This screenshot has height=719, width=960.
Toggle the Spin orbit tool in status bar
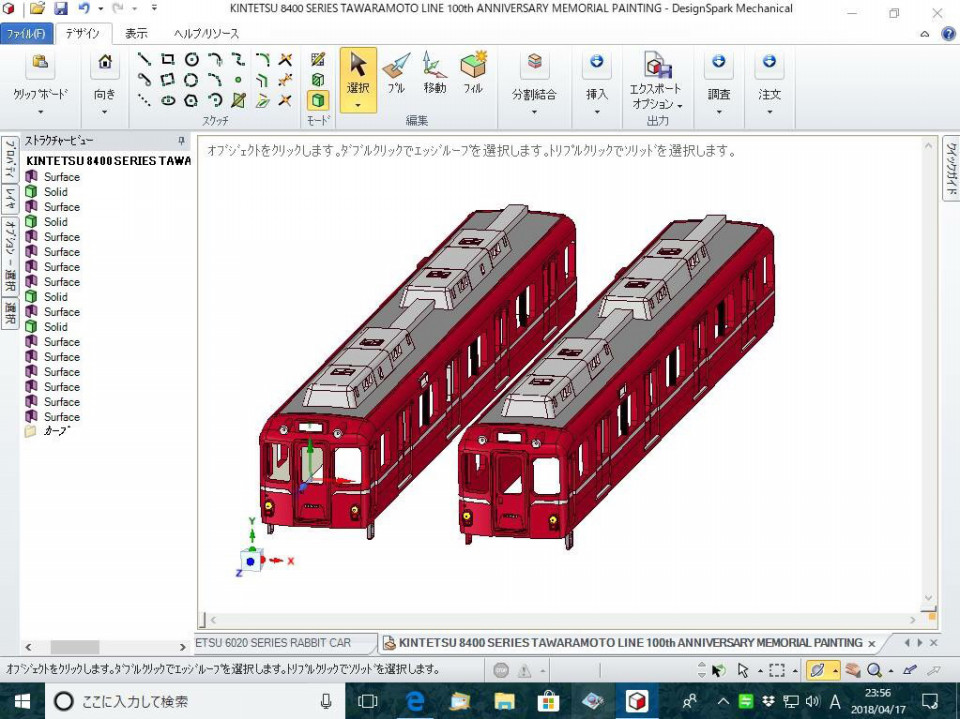tap(817, 670)
